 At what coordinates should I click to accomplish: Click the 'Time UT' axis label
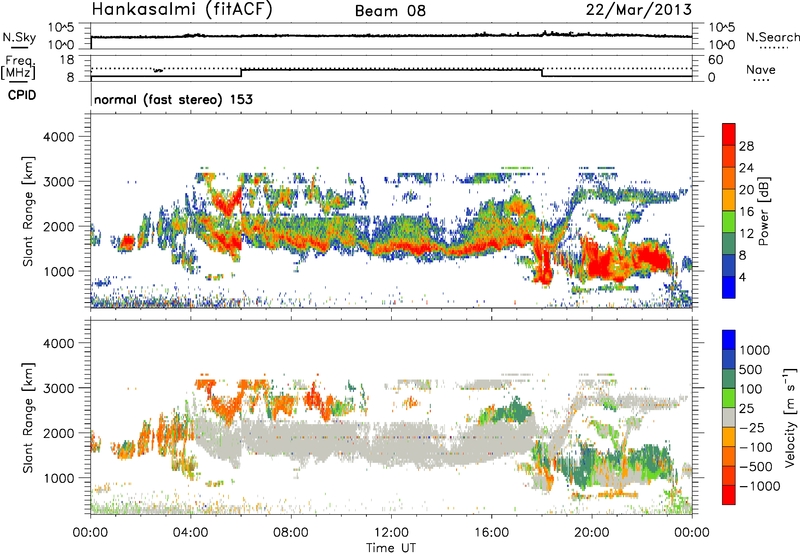click(x=391, y=548)
